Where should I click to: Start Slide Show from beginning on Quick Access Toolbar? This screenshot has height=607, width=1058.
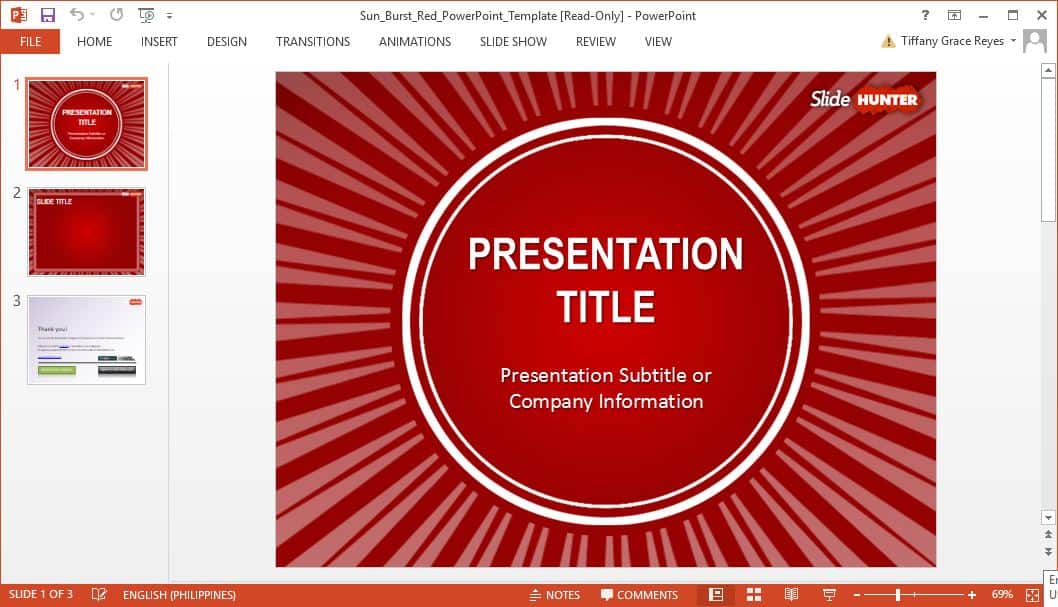(145, 15)
